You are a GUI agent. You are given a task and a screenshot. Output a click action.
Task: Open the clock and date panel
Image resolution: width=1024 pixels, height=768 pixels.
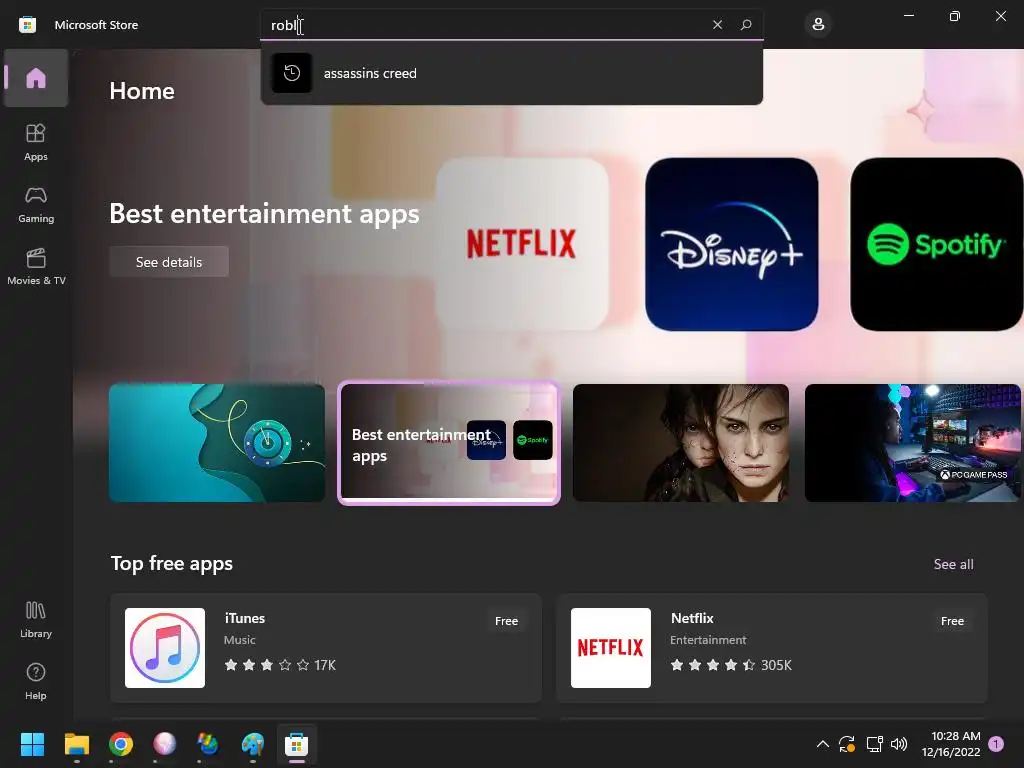pyautogui.click(x=951, y=744)
